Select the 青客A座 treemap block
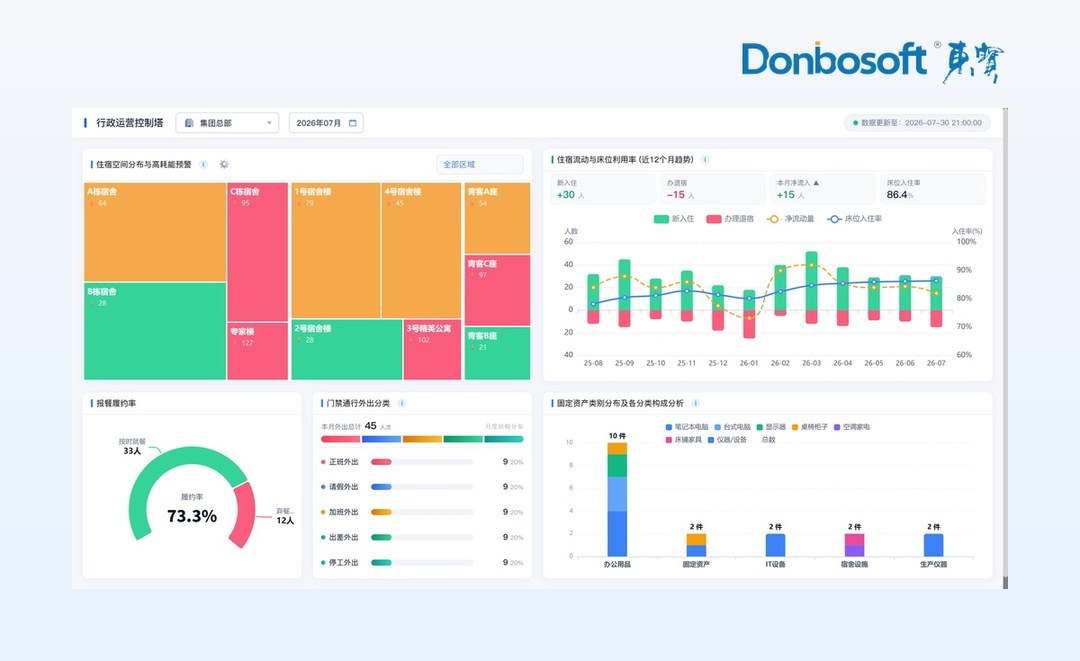 [x=497, y=218]
